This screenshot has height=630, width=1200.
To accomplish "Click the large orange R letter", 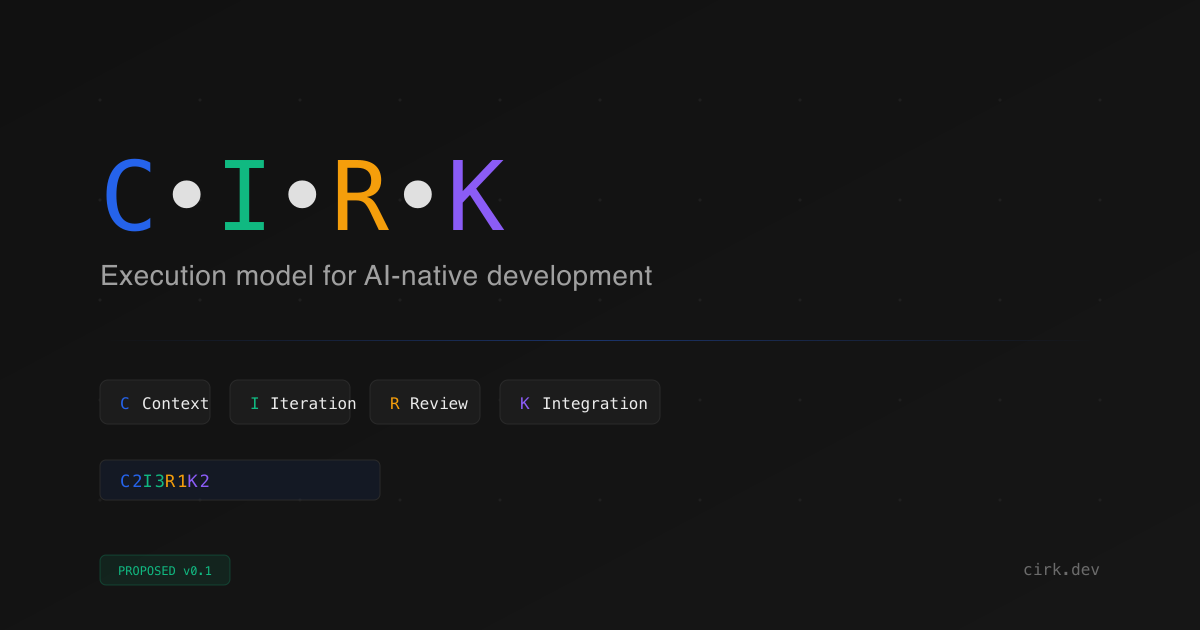I will (360, 196).
